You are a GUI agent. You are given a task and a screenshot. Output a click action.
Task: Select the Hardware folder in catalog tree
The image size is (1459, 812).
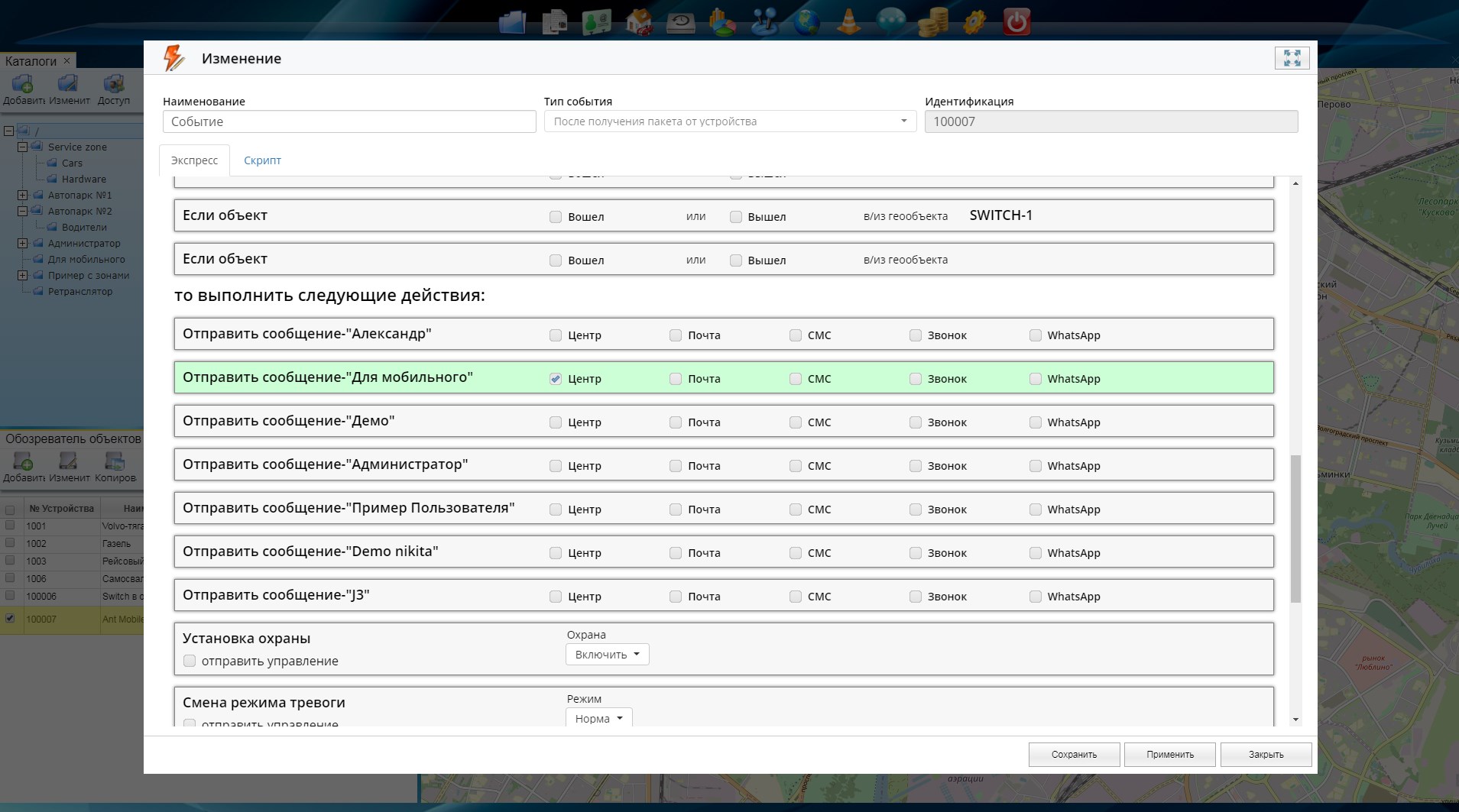point(83,179)
